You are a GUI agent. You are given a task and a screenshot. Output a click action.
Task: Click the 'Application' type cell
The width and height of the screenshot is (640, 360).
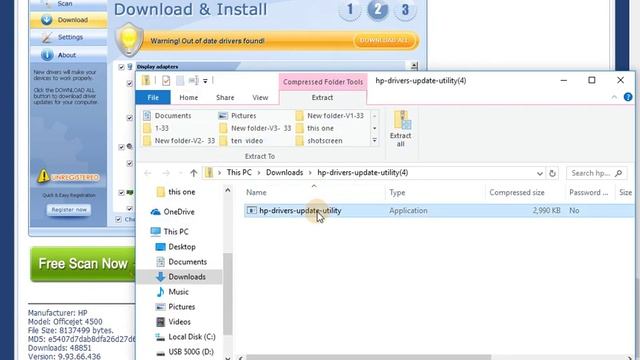coord(408,211)
